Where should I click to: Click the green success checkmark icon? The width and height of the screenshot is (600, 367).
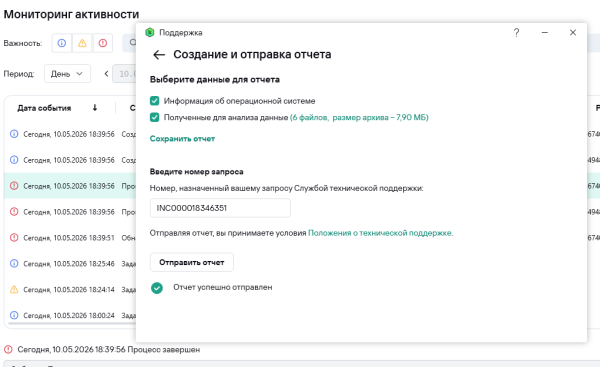point(157,288)
